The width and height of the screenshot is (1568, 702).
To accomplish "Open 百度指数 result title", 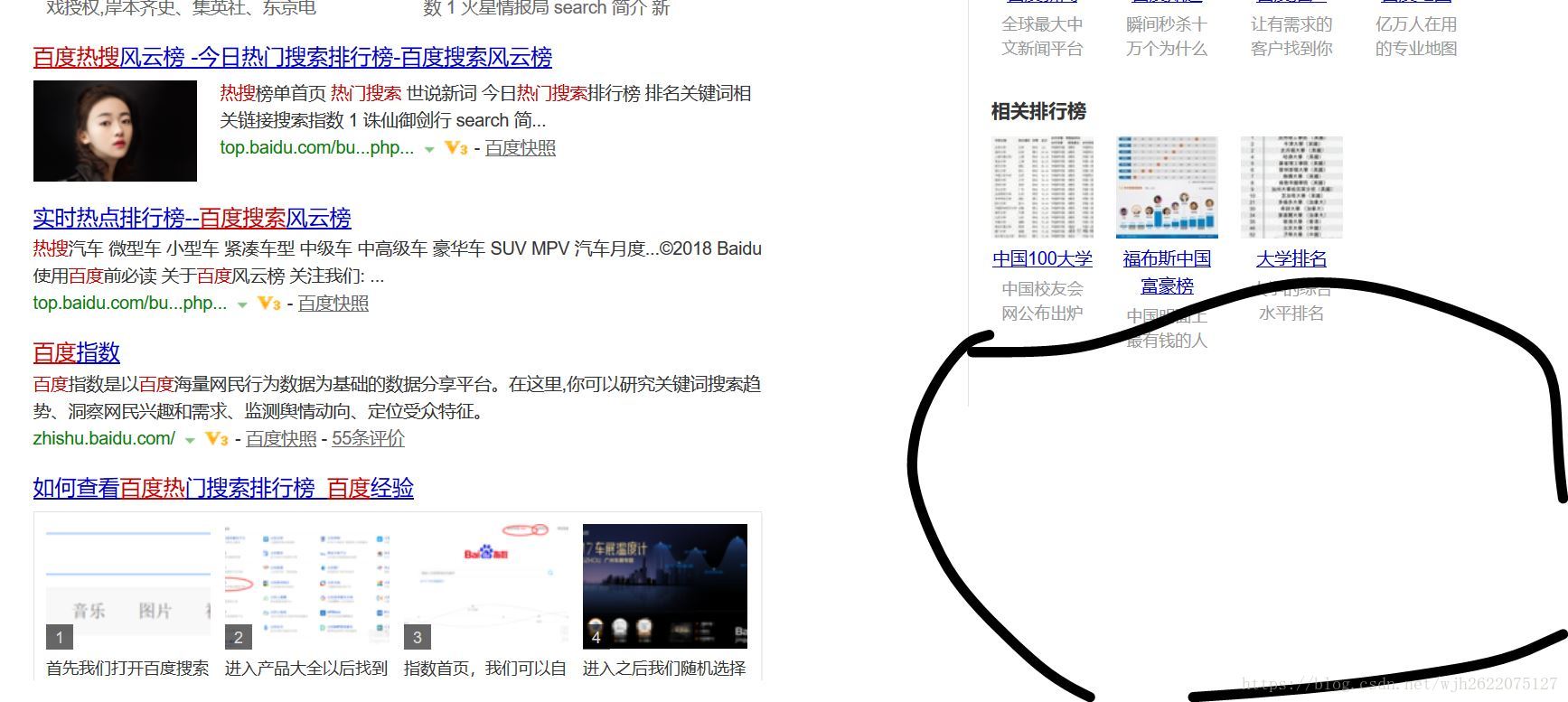I will point(77,352).
